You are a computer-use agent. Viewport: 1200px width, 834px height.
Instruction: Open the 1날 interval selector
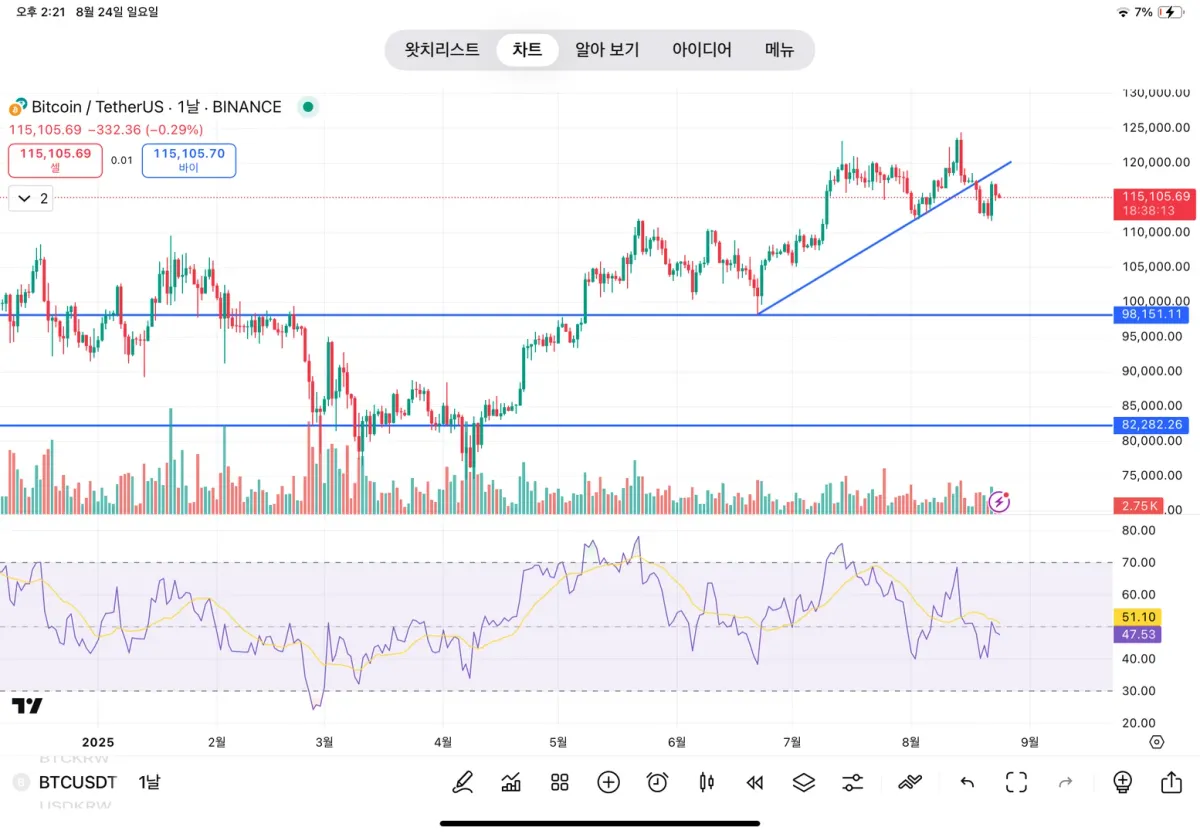148,782
